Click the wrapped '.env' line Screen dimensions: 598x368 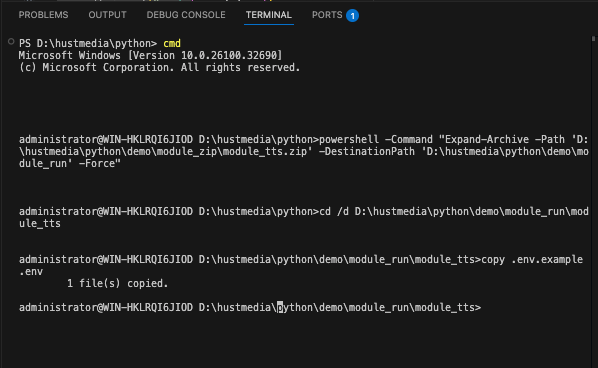click(x=31, y=272)
